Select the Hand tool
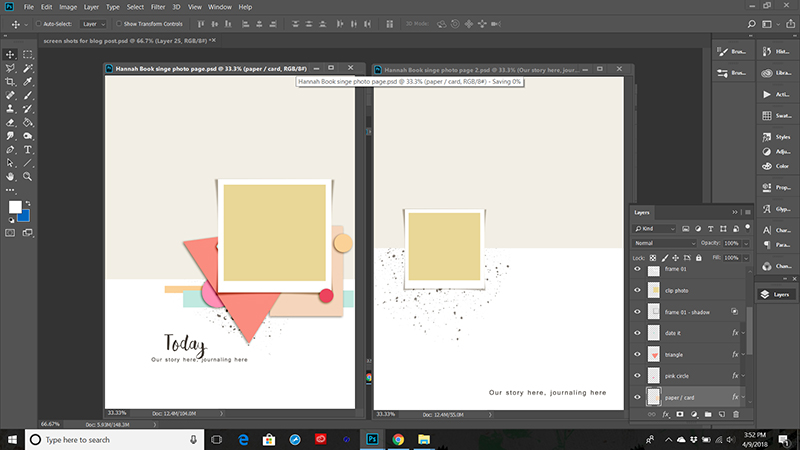 click(x=10, y=177)
